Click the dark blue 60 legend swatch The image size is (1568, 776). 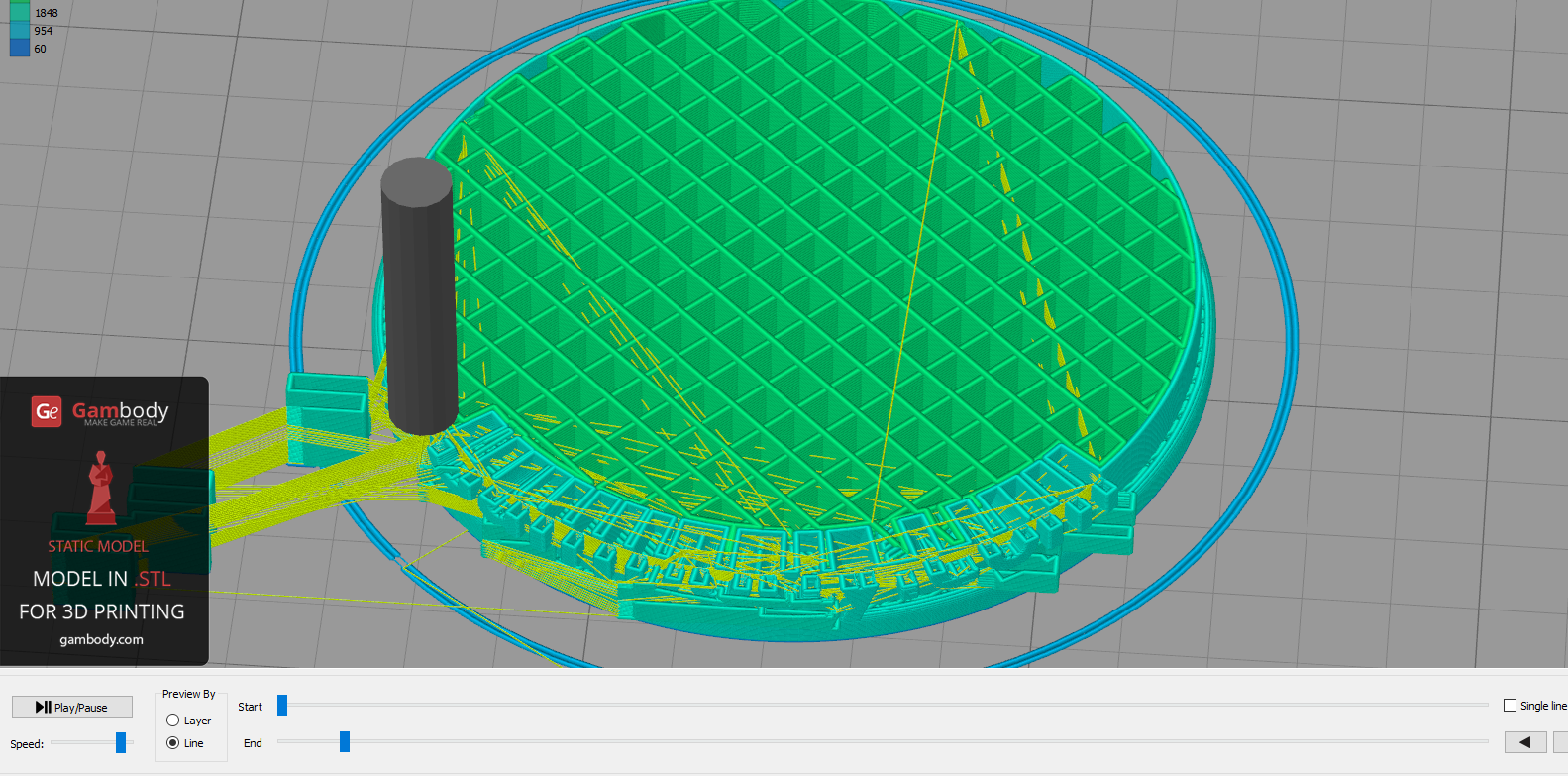click(20, 49)
